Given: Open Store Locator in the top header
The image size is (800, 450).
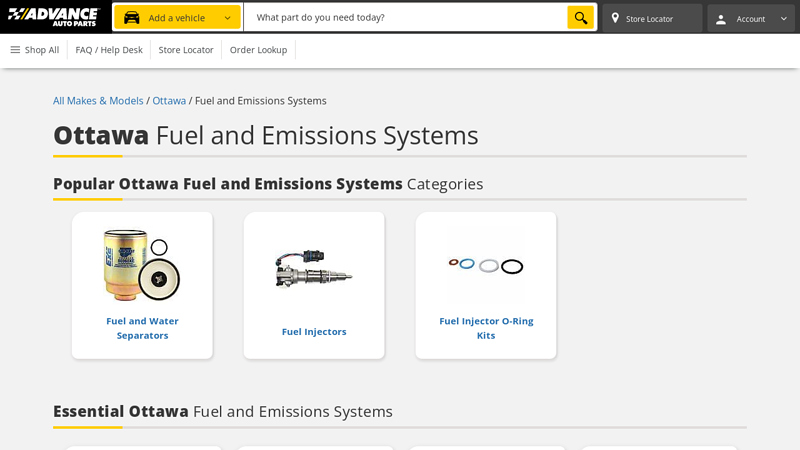Looking at the screenshot, I should point(652,18).
